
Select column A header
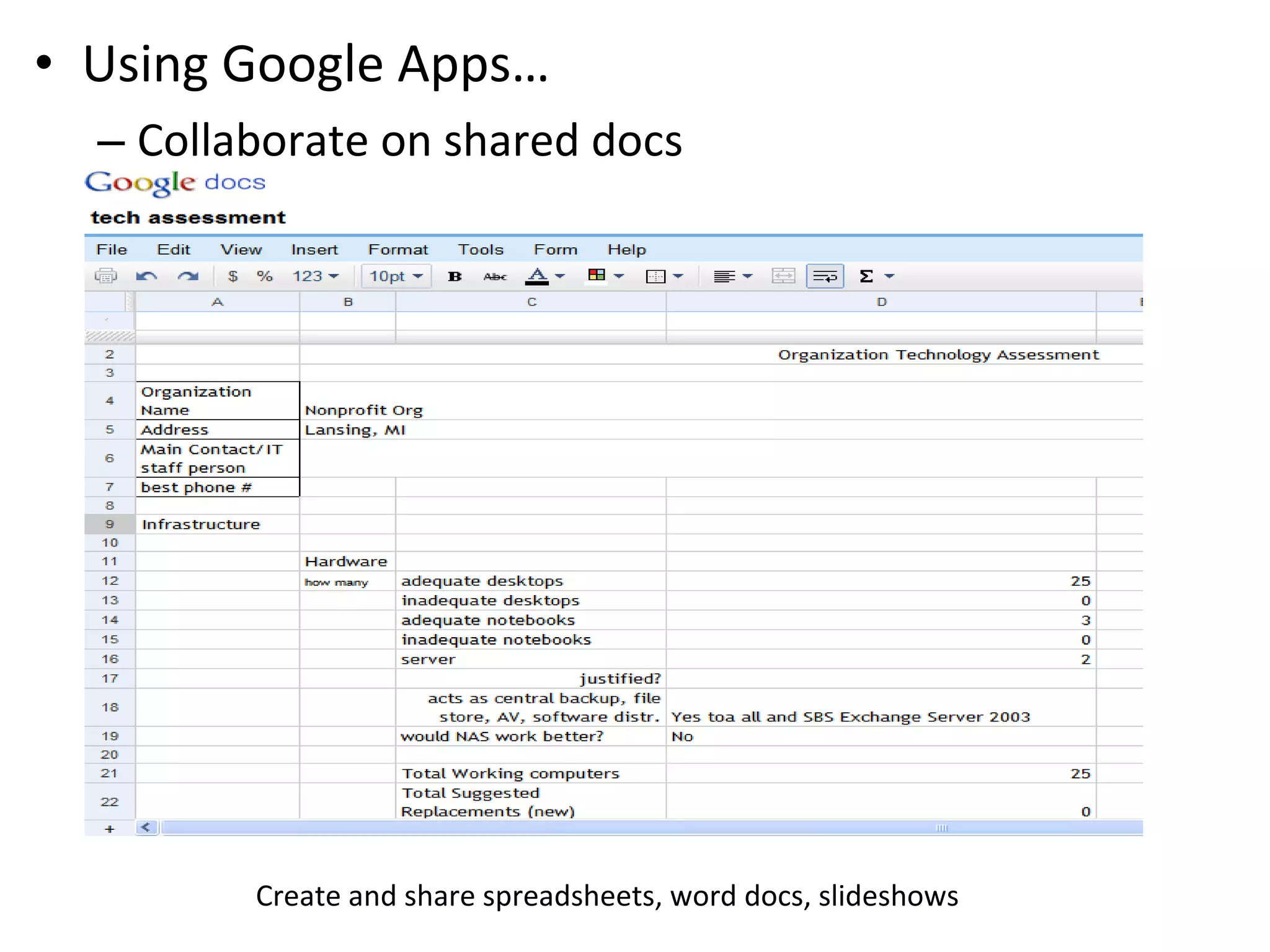point(217,302)
